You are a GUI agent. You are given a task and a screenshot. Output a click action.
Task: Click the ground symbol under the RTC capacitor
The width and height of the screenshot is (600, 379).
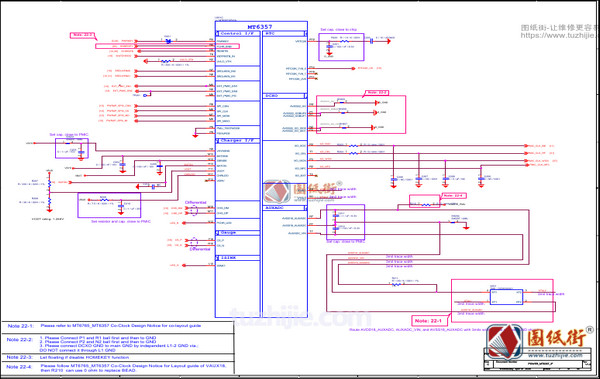[329, 54]
